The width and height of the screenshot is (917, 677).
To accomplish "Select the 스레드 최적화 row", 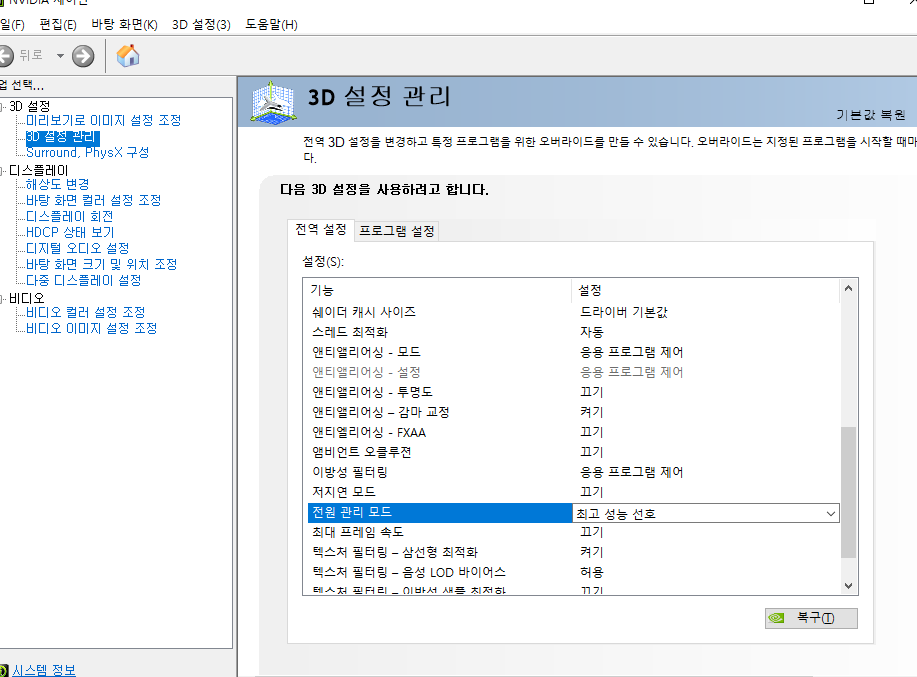I will click(x=573, y=332).
